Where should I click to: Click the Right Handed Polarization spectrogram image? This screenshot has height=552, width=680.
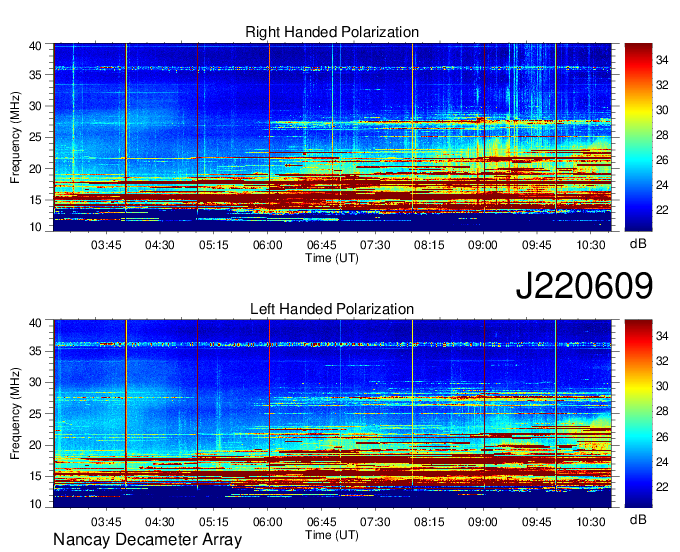(332, 137)
